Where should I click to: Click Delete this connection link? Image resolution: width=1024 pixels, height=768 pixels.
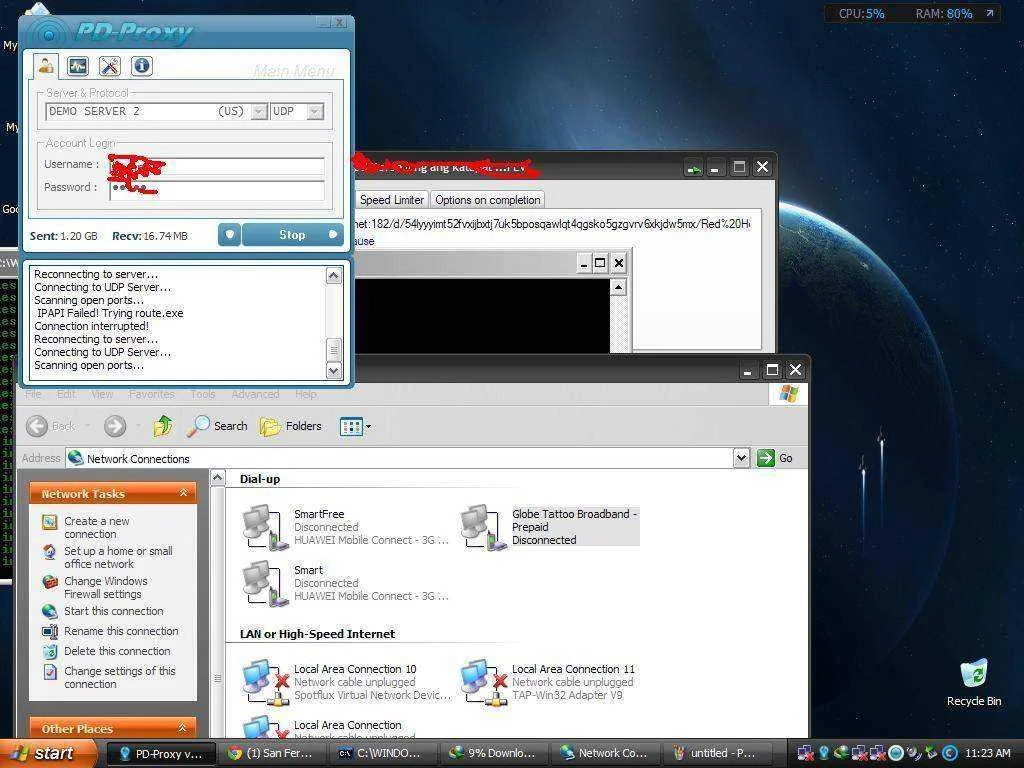[x=117, y=651]
